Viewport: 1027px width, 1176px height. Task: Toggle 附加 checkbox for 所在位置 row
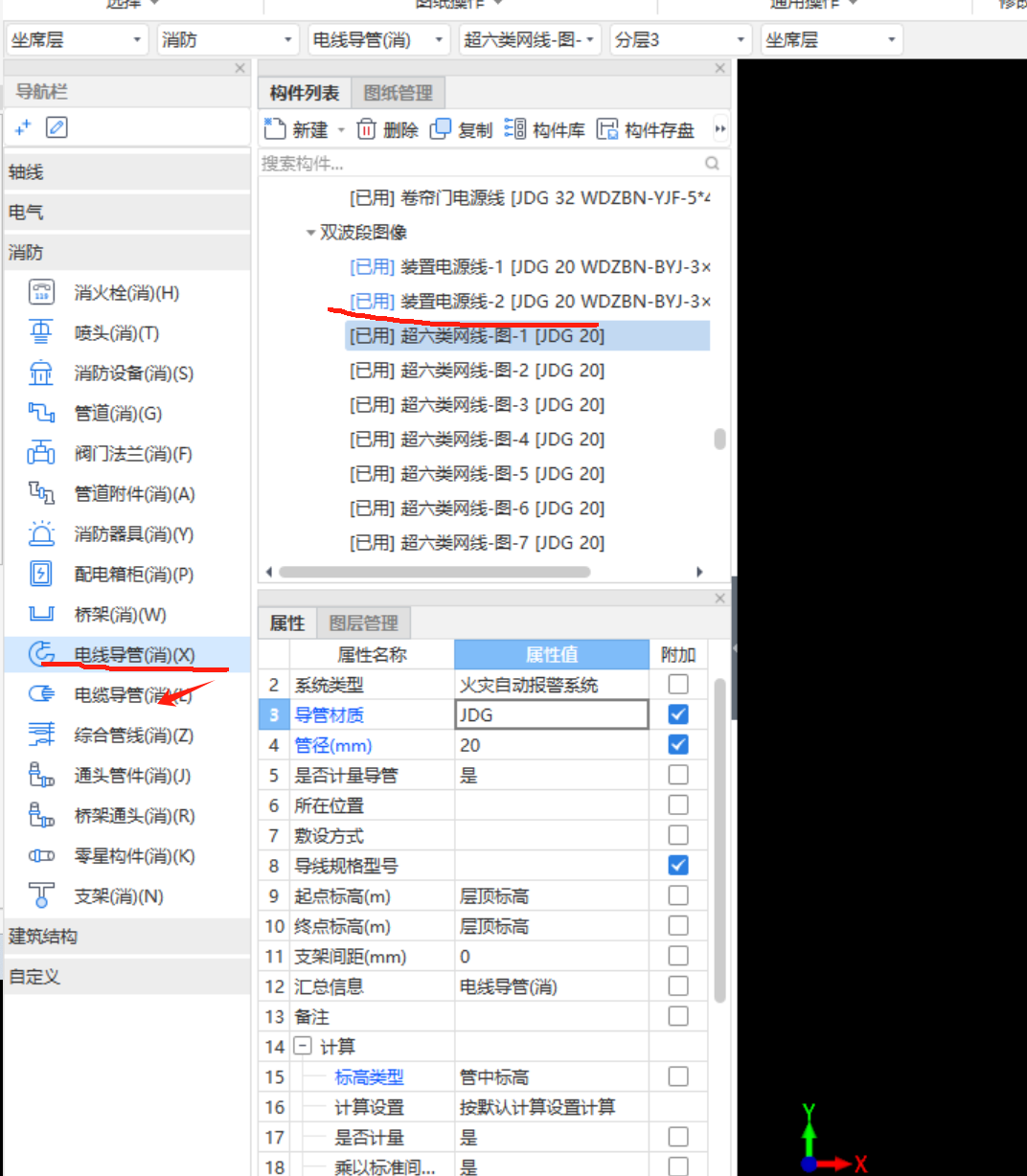(678, 804)
